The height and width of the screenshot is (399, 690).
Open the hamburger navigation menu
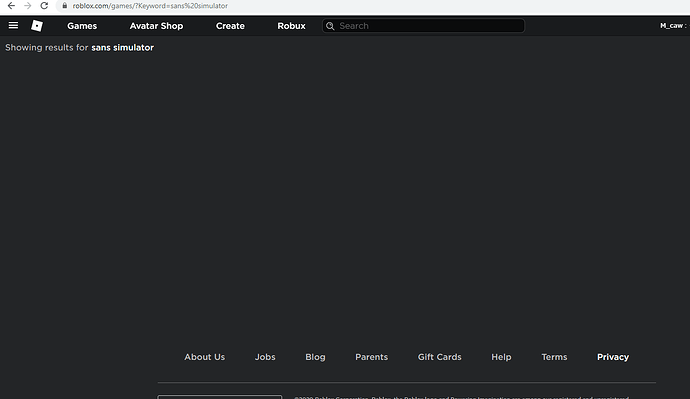pyautogui.click(x=13, y=26)
